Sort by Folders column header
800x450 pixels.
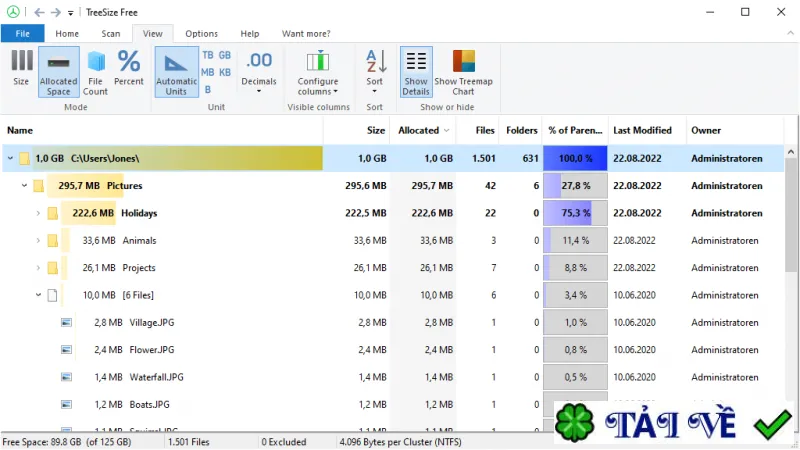pyautogui.click(x=520, y=131)
